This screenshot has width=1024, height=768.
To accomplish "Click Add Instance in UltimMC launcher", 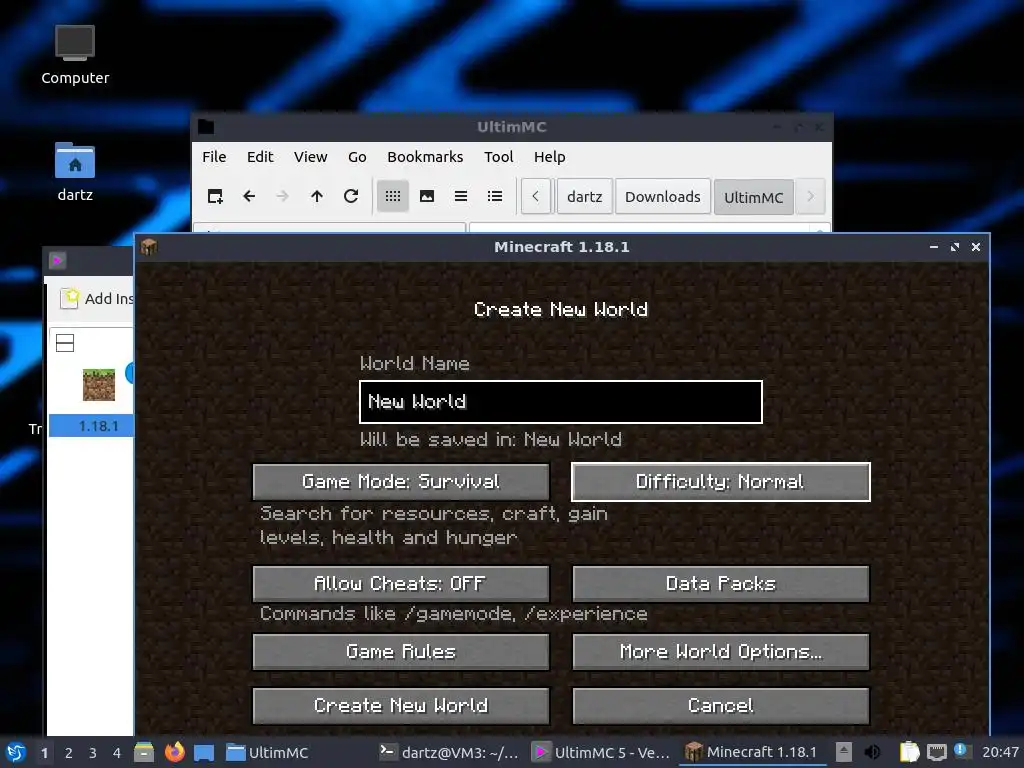I will [97, 298].
